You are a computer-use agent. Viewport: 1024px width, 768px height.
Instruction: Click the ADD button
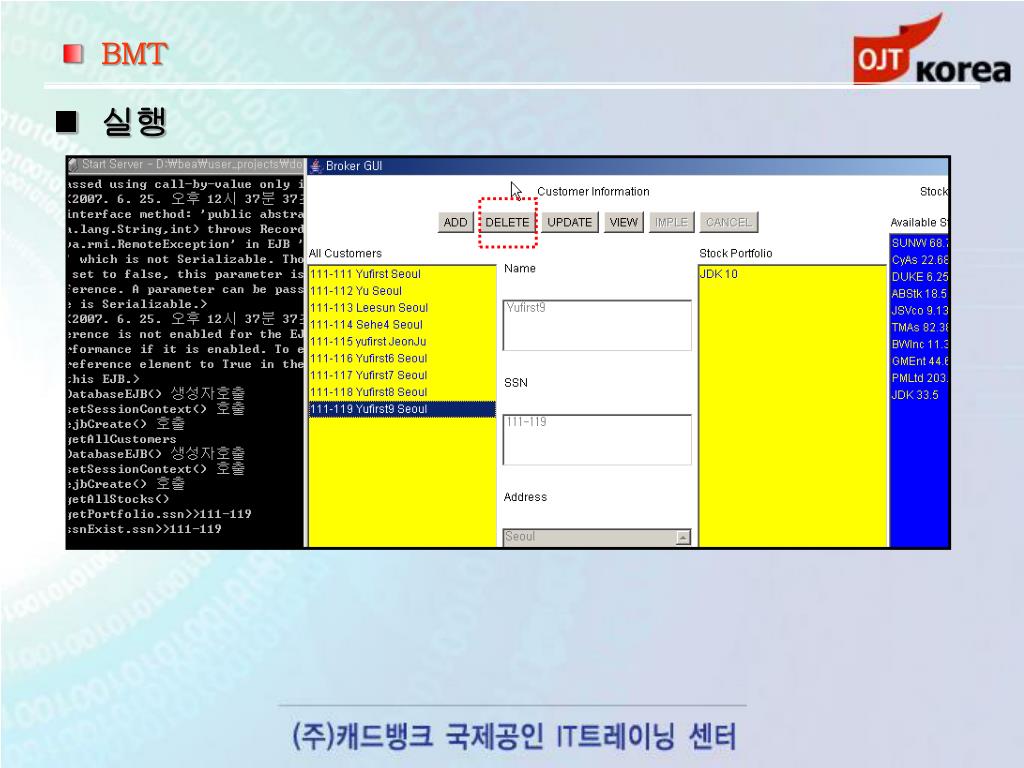(x=455, y=222)
